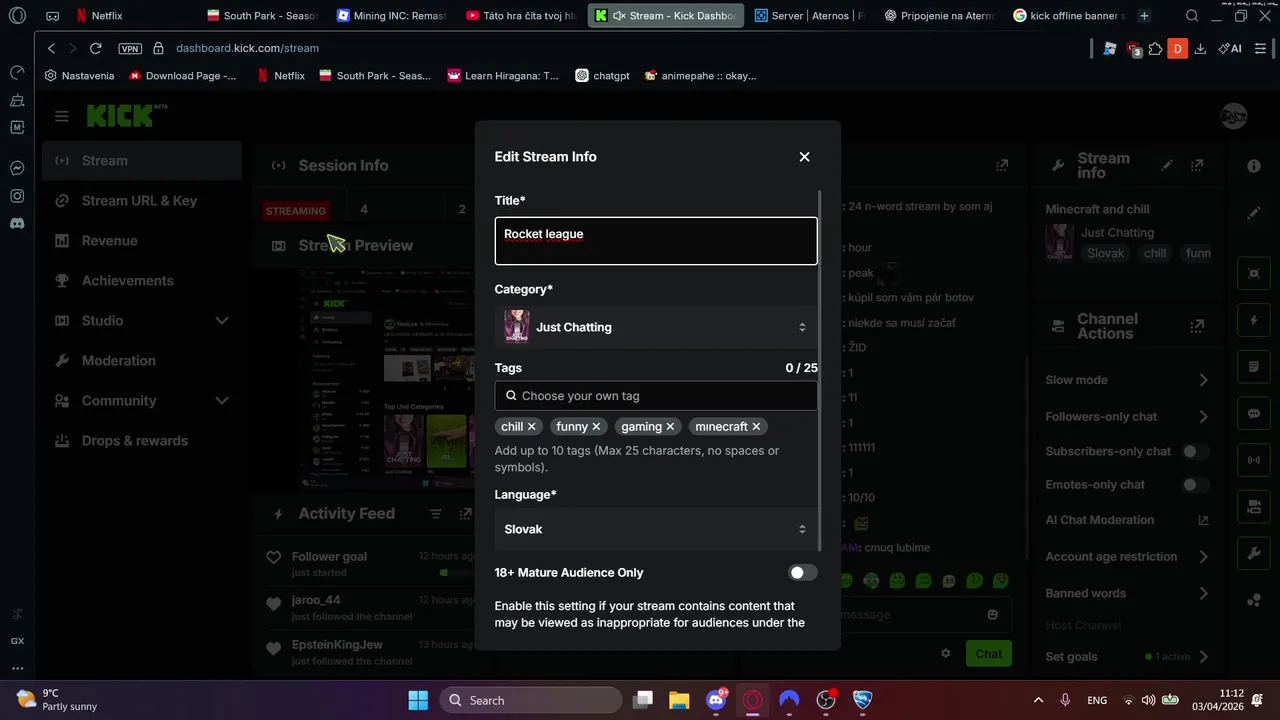Remove the gaming tag

point(670,427)
